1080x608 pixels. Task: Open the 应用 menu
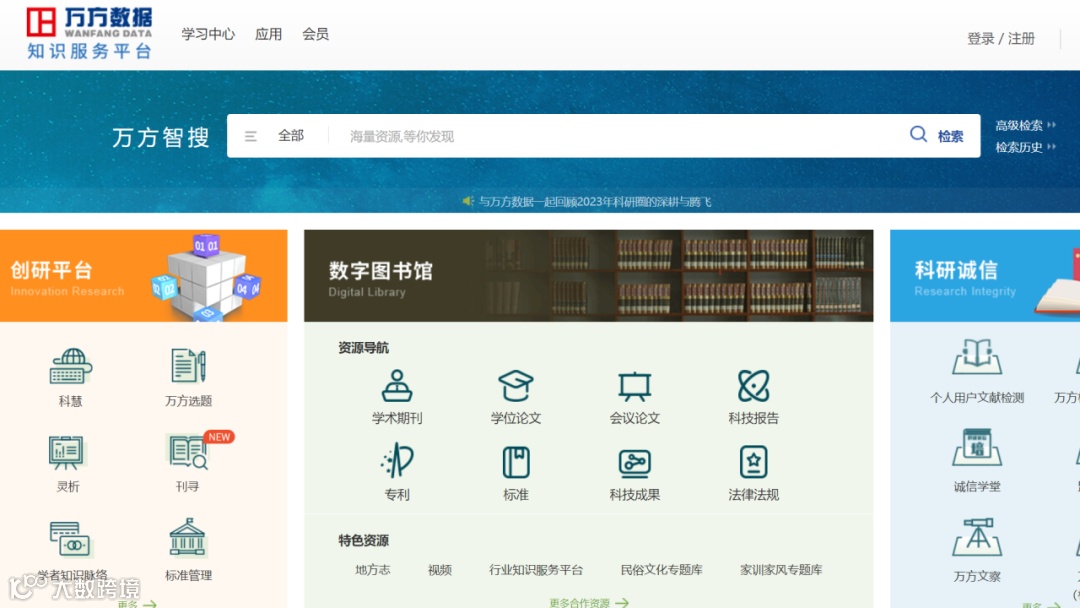(x=268, y=34)
